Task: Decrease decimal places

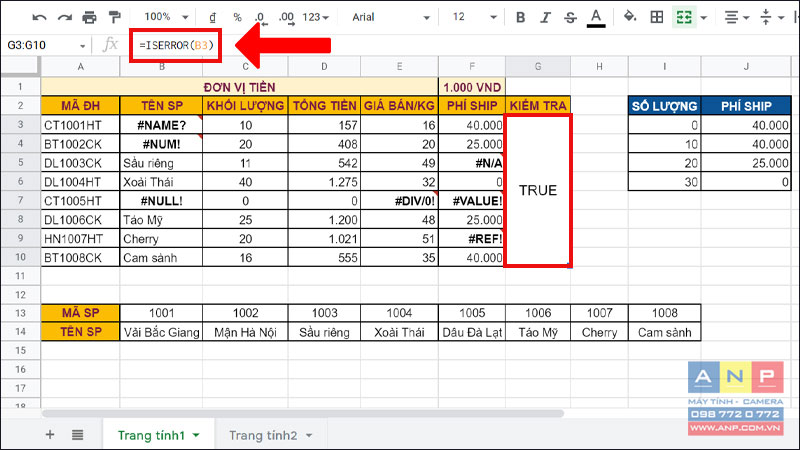Action: (261, 18)
